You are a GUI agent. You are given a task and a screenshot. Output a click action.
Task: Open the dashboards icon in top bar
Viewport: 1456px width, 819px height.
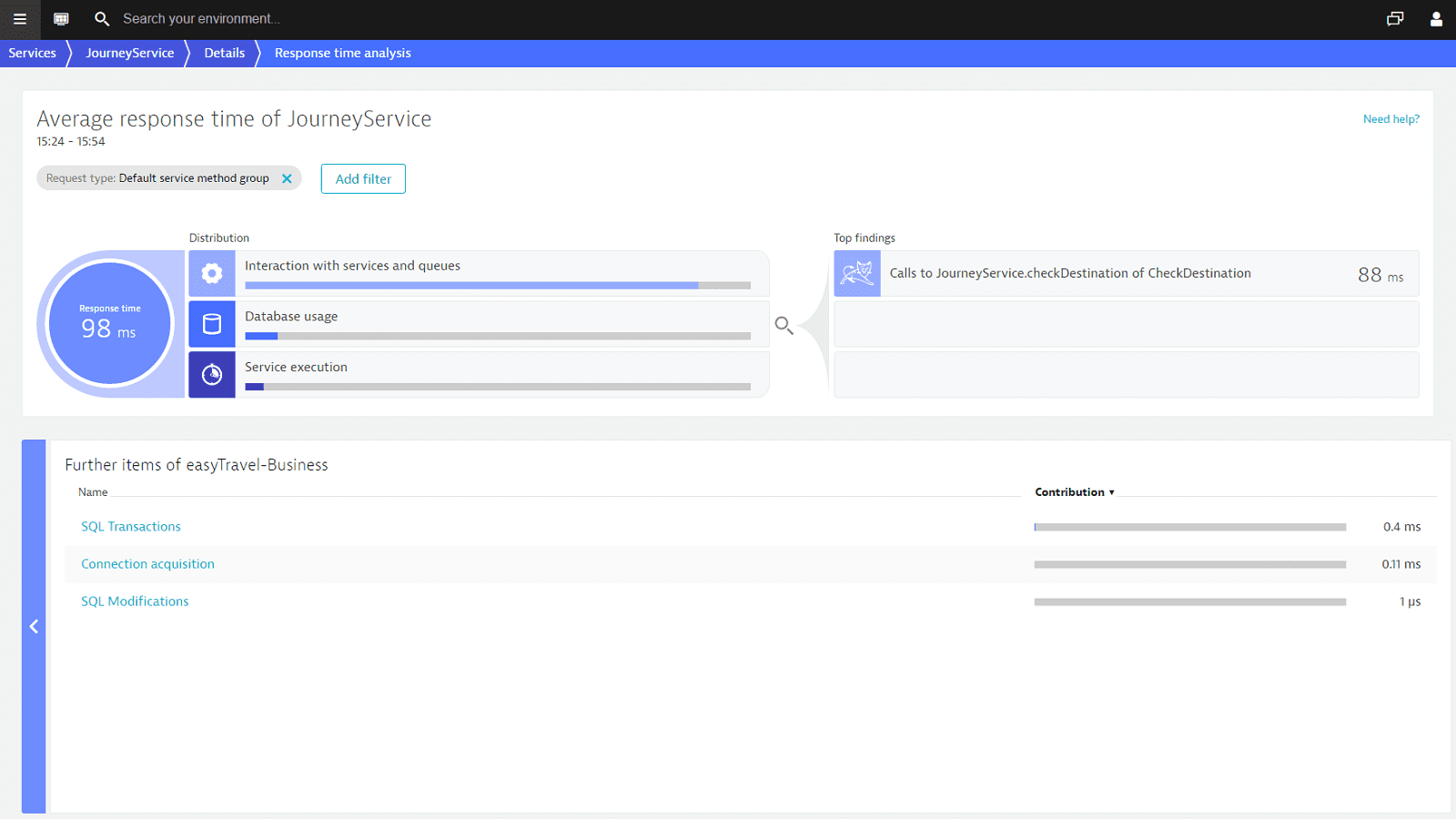(x=61, y=19)
